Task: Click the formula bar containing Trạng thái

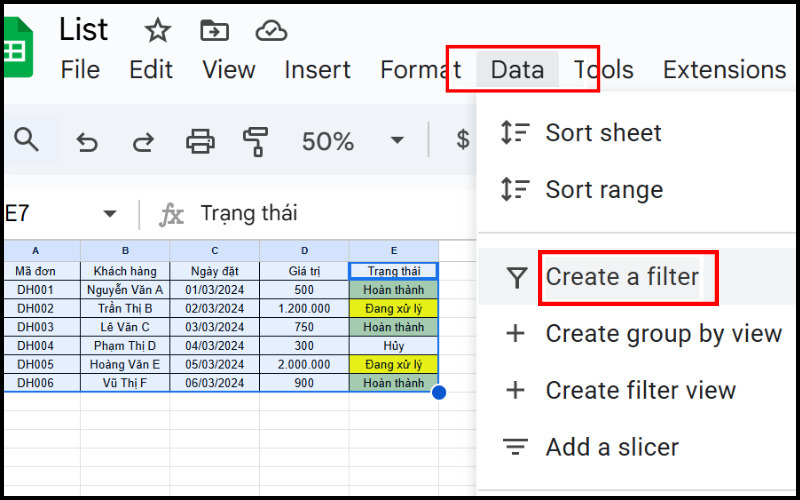Action: coord(249,213)
